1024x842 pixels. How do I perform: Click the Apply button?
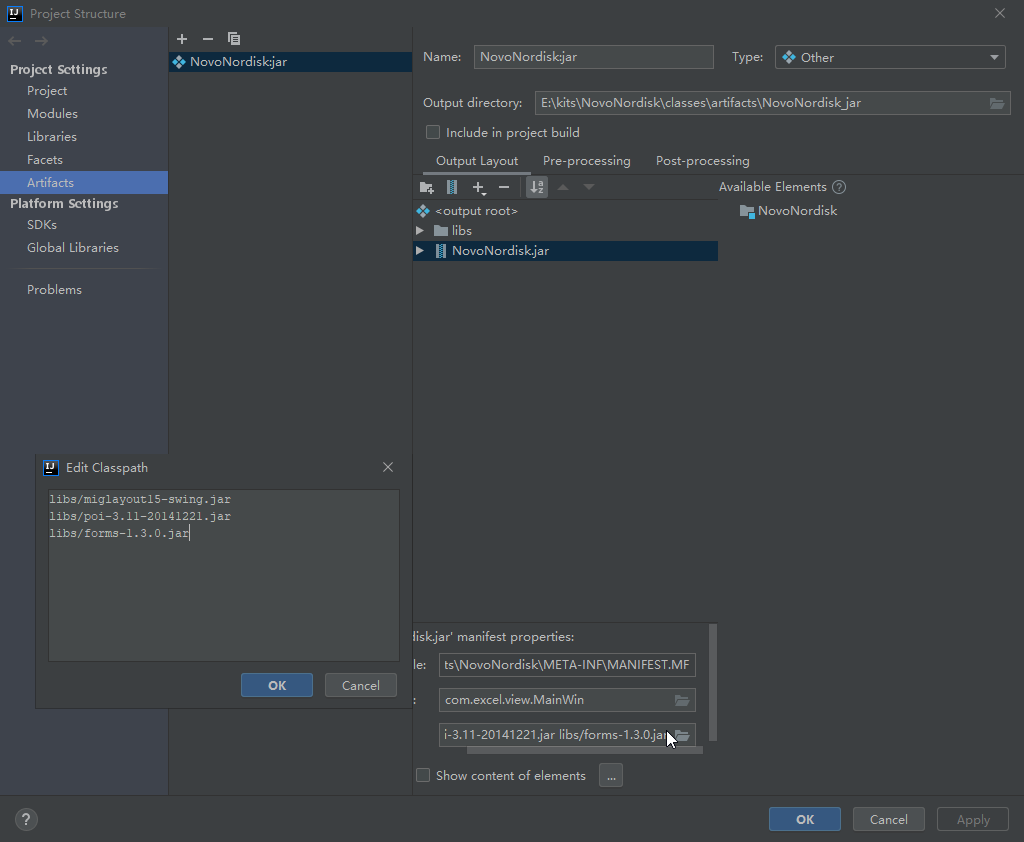[973, 819]
